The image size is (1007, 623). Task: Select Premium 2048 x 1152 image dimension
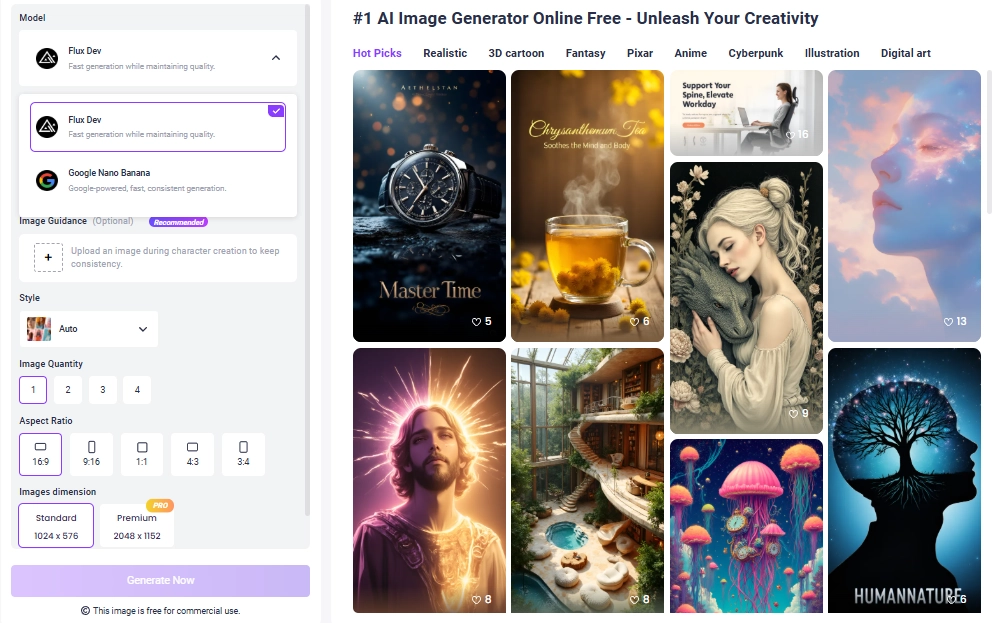137,525
